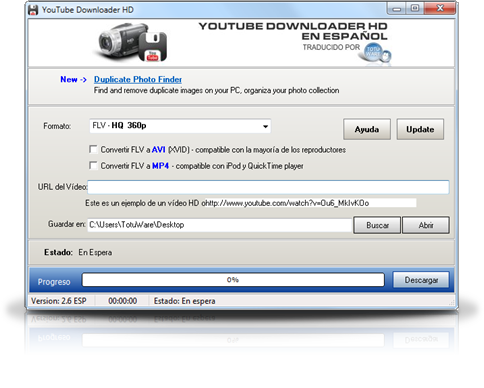Click the Abrir button
Viewport: 484px width, 388px height.
click(426, 225)
